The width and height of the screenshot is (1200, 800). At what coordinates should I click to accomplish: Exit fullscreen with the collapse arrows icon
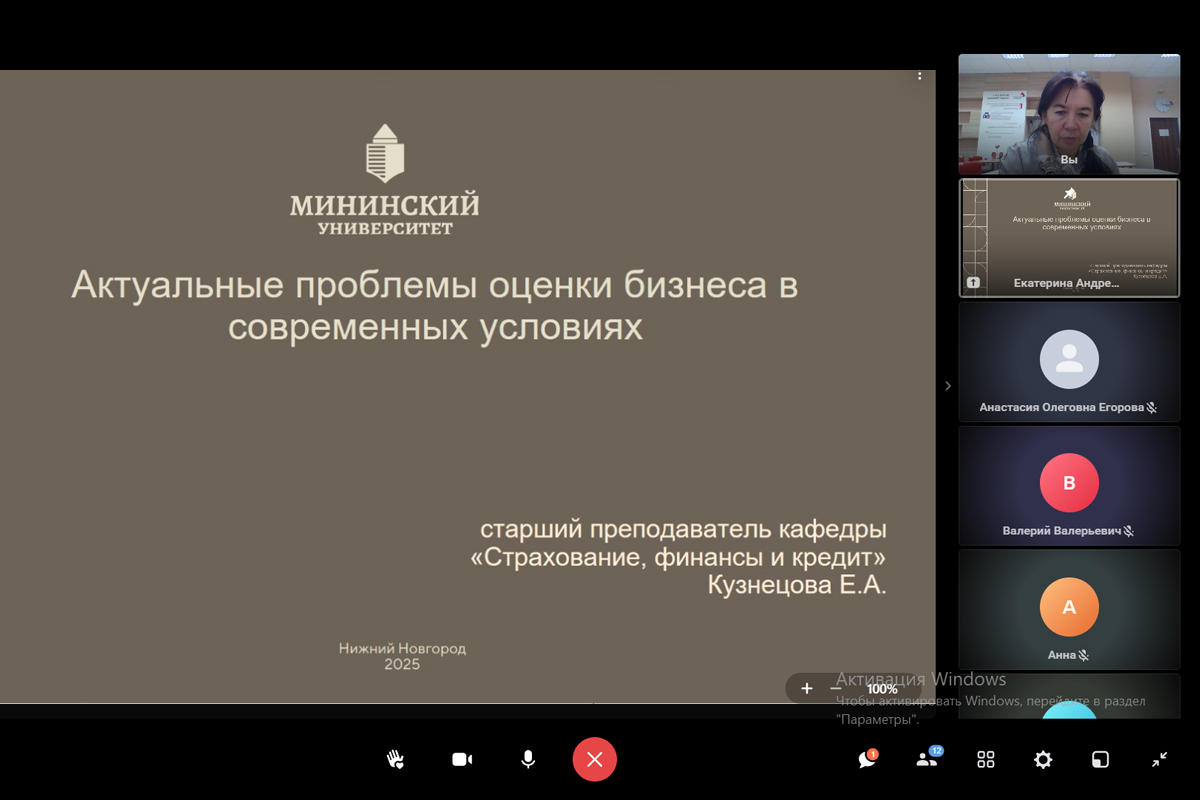(x=1159, y=760)
